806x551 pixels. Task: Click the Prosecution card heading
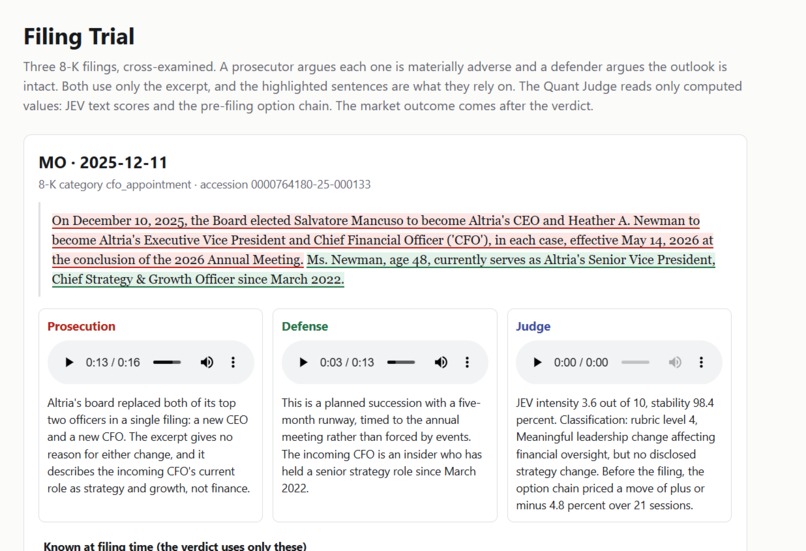click(x=81, y=326)
